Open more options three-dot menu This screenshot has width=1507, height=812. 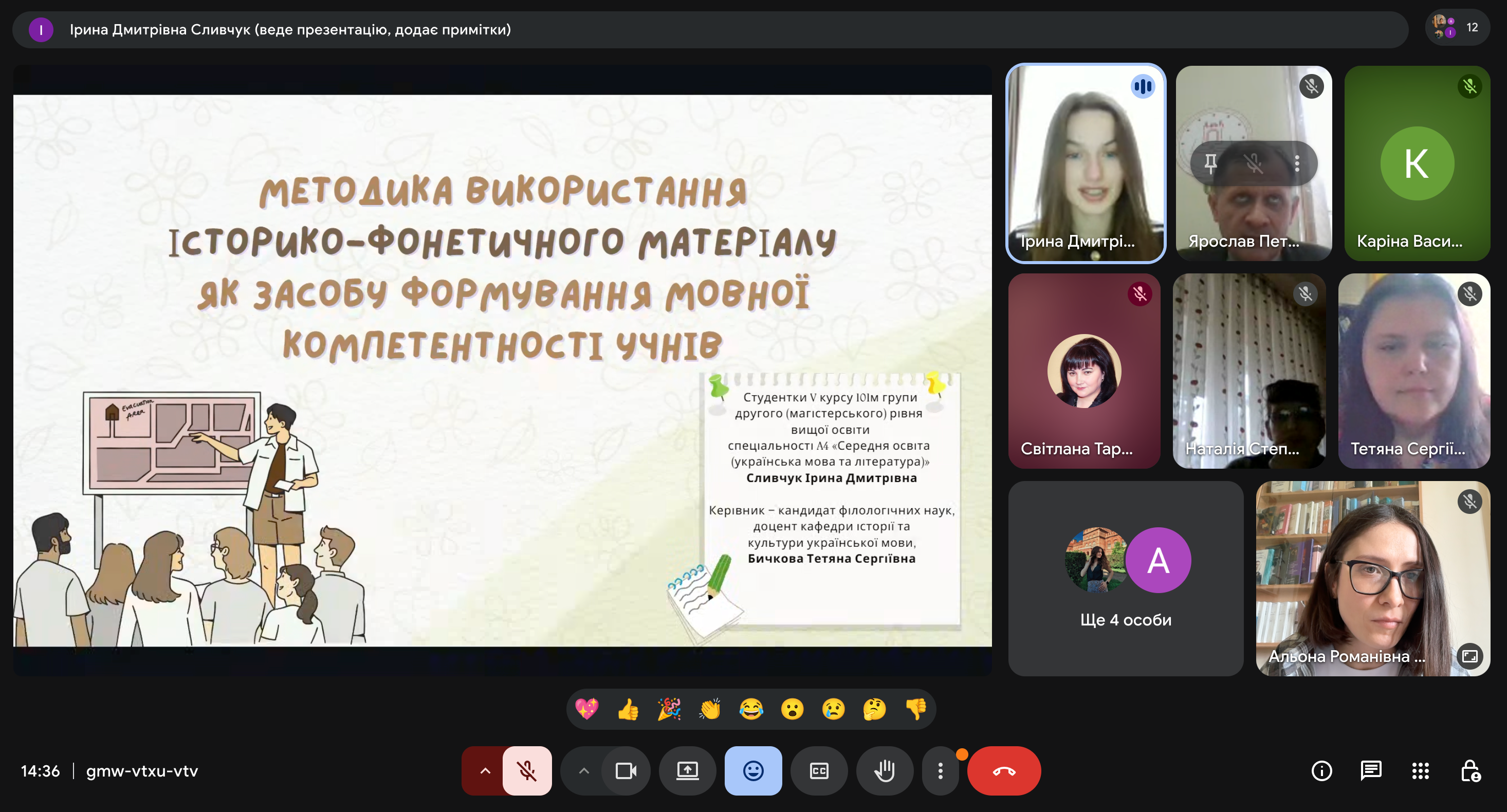coord(940,770)
